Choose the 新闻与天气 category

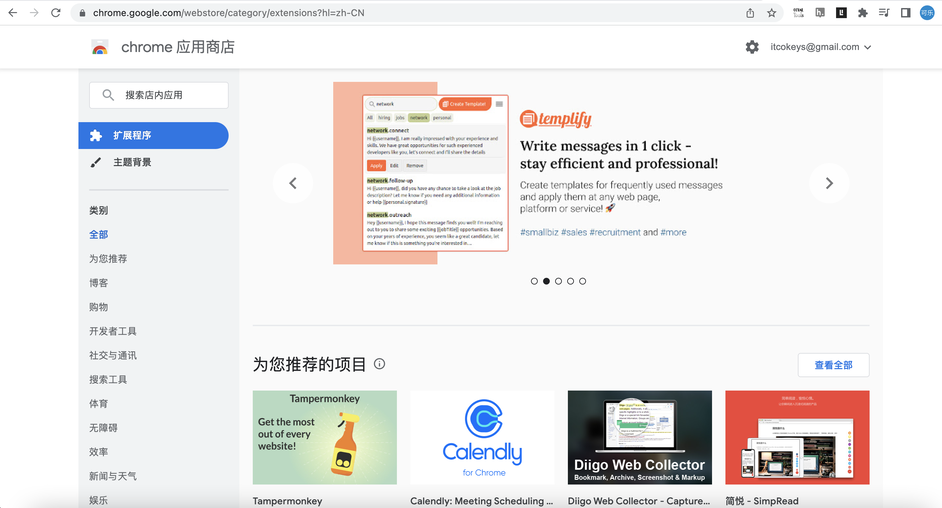point(113,476)
